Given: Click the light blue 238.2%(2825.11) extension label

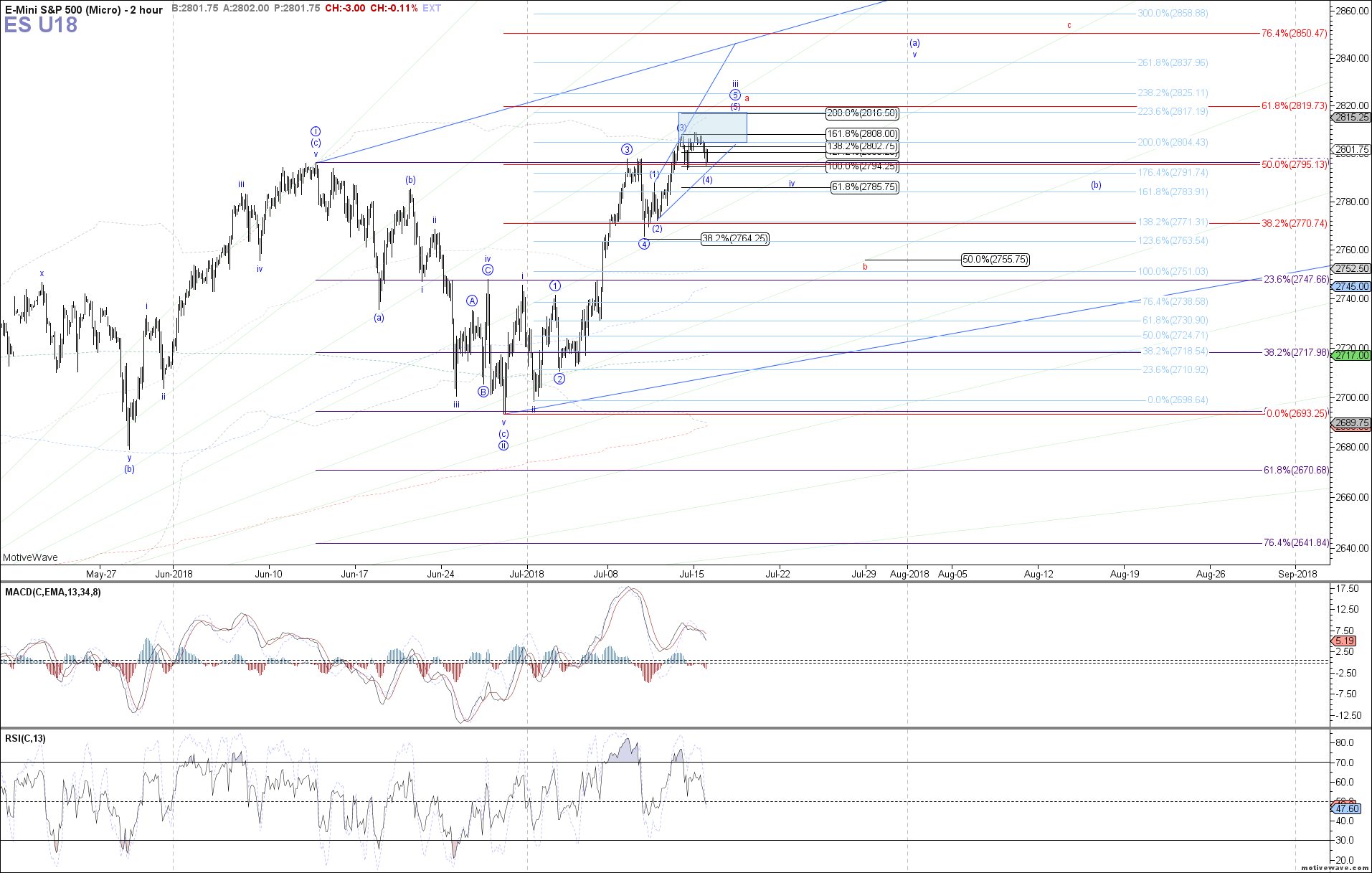Looking at the screenshot, I should (1173, 93).
